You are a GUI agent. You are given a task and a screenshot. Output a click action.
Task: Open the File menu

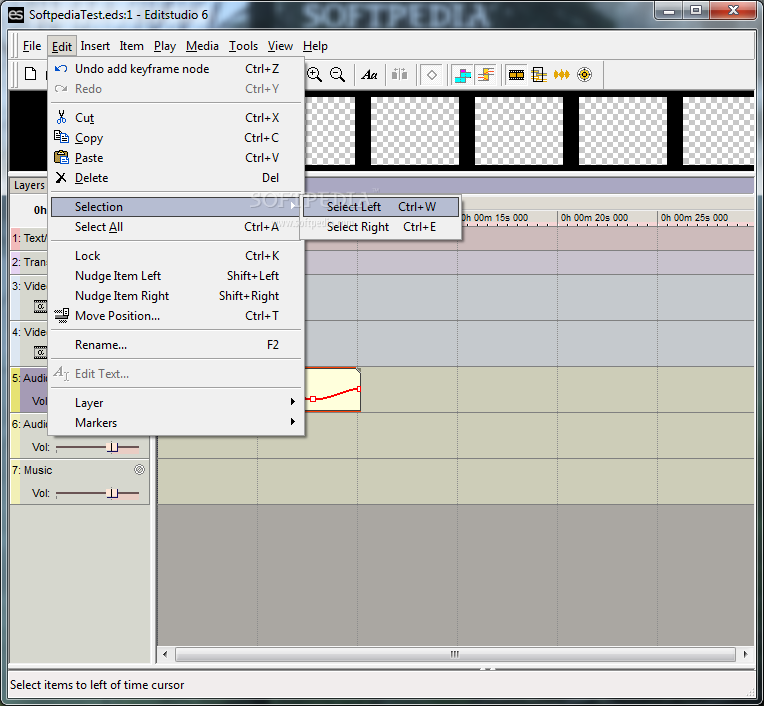pos(32,46)
